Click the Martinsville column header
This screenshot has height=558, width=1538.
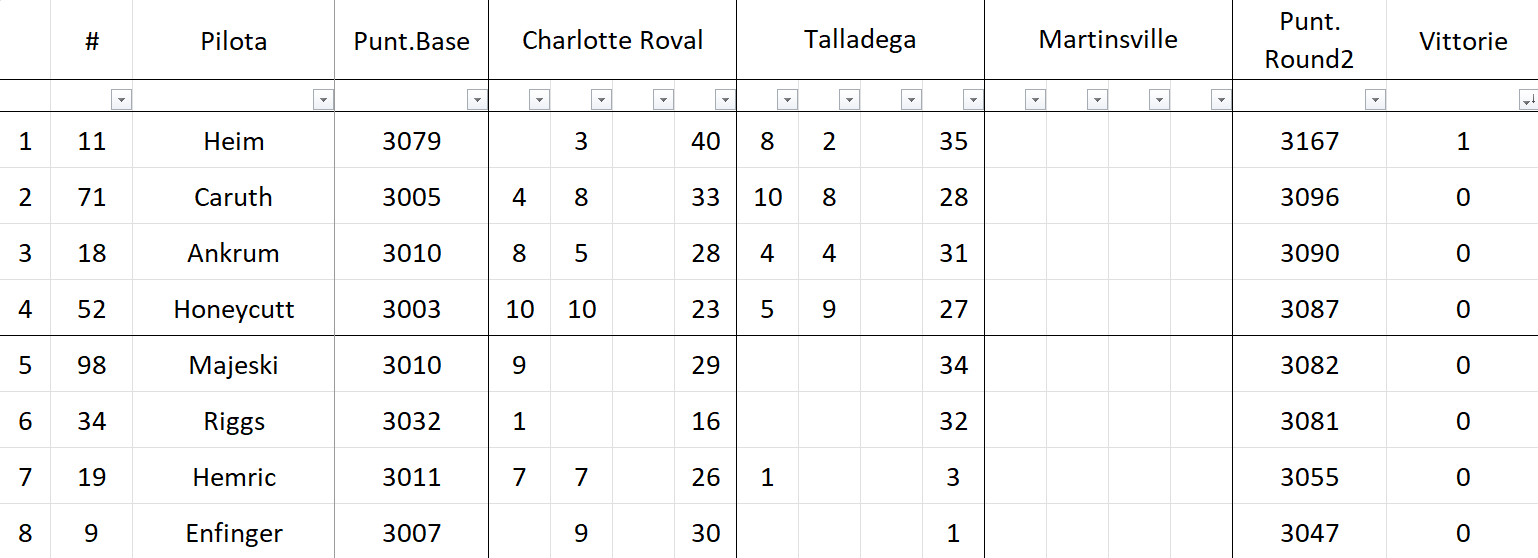(x=1108, y=41)
